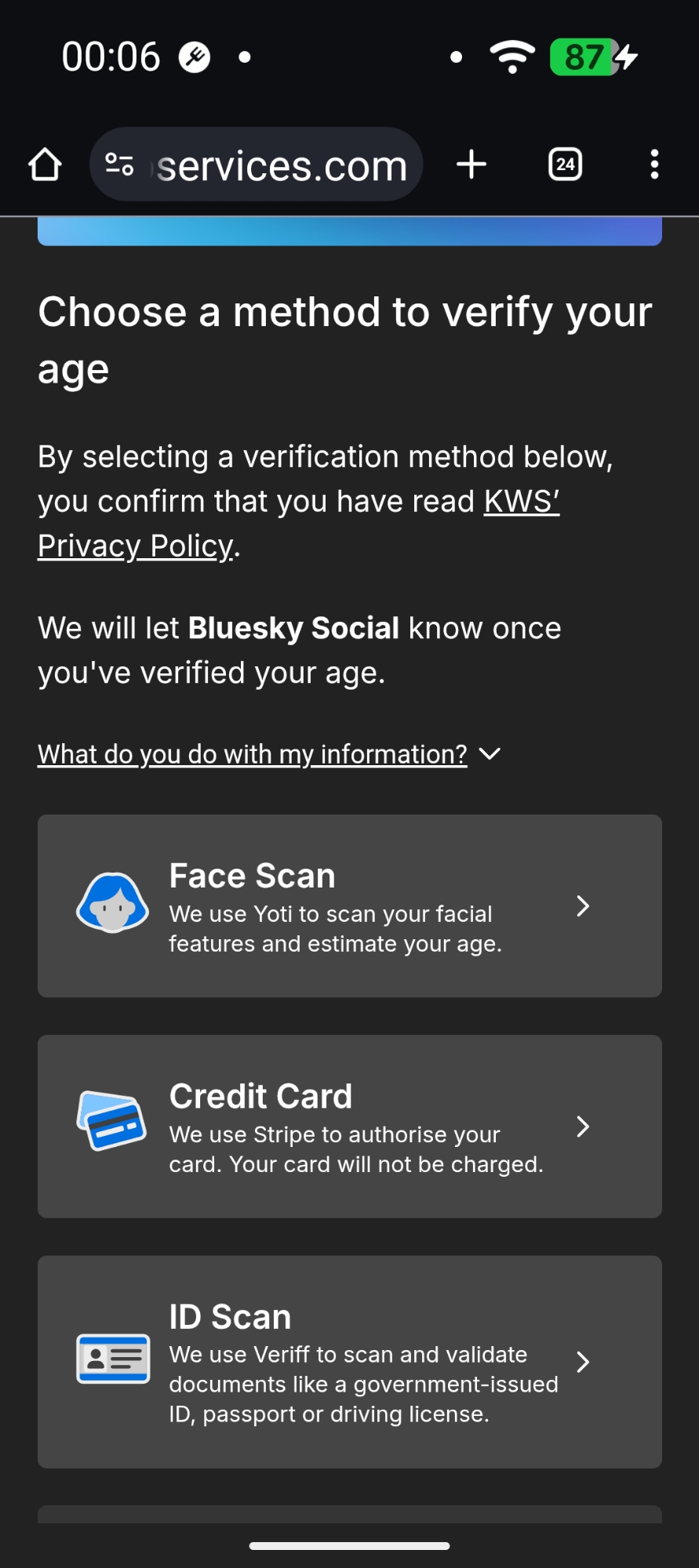Tap the Android gesture navigation bar

349,1546
